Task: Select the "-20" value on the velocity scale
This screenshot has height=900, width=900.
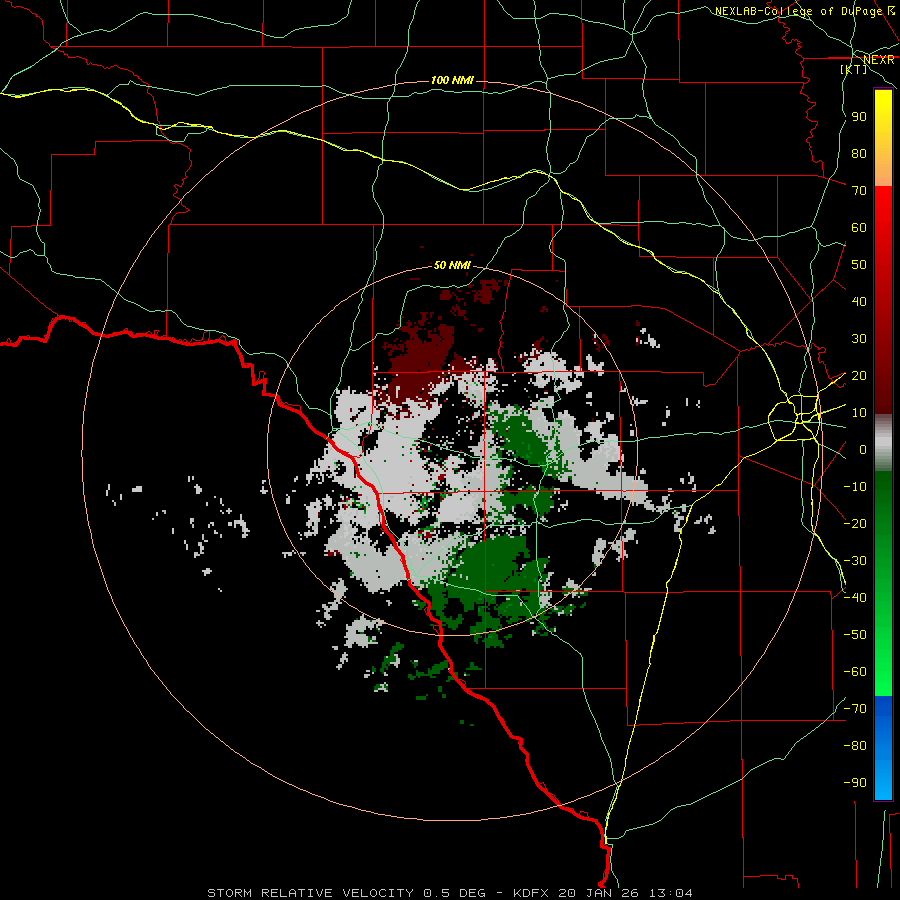Action: click(855, 523)
